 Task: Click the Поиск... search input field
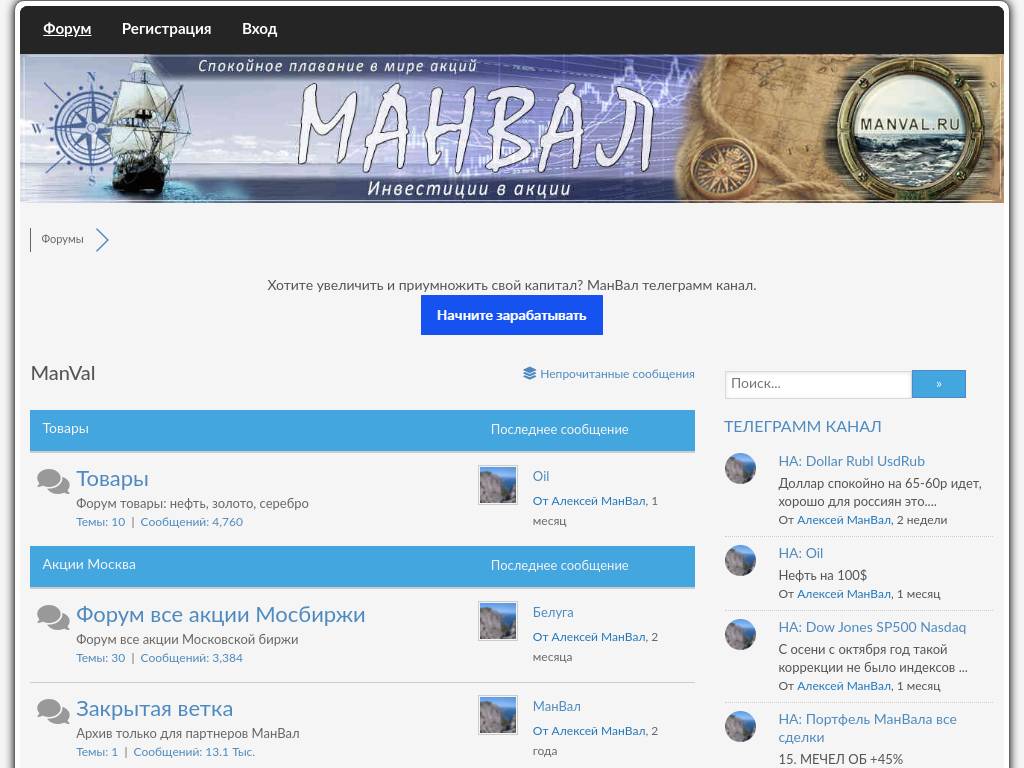(x=818, y=384)
